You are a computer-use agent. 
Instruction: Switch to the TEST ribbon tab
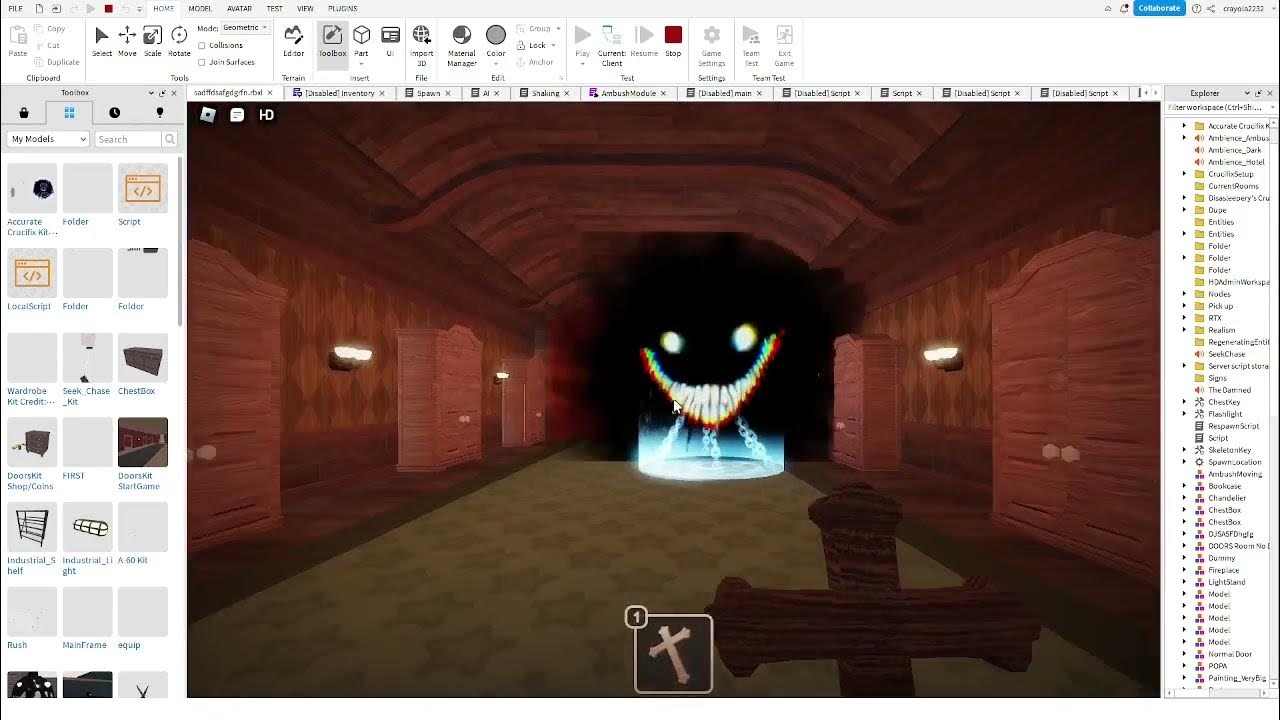[x=274, y=8]
